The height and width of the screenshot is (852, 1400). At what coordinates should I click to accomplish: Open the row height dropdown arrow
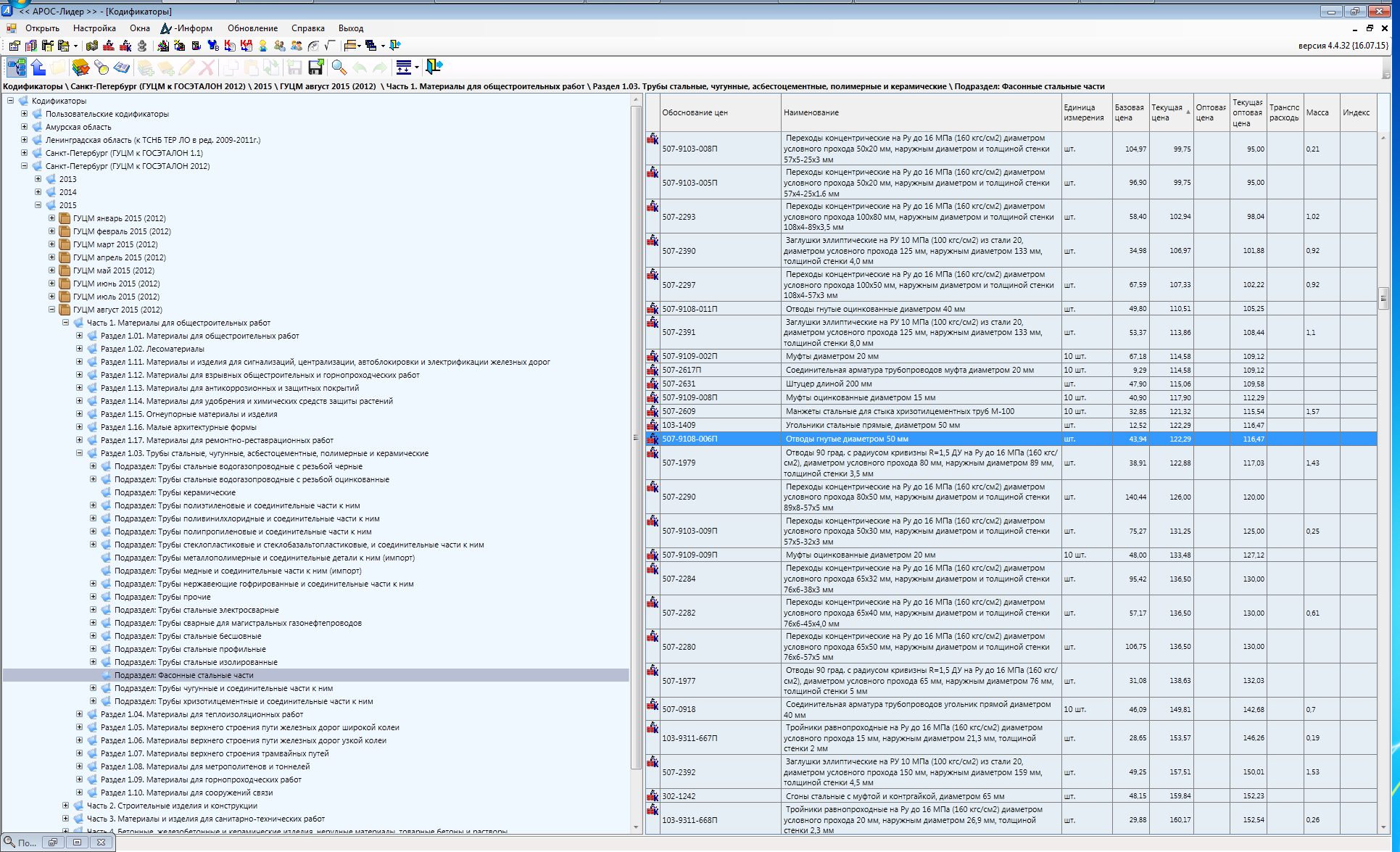(416, 67)
